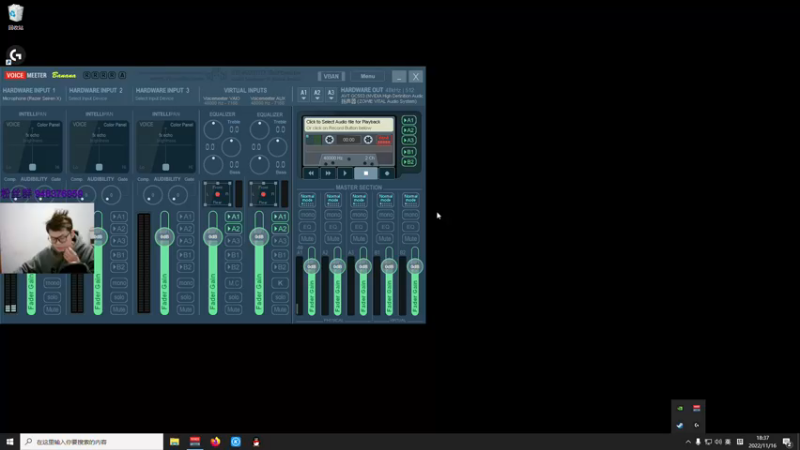Image resolution: width=800 pixels, height=450 pixels.
Task: Click the VAIO front-rear panner pad
Action: point(217,194)
